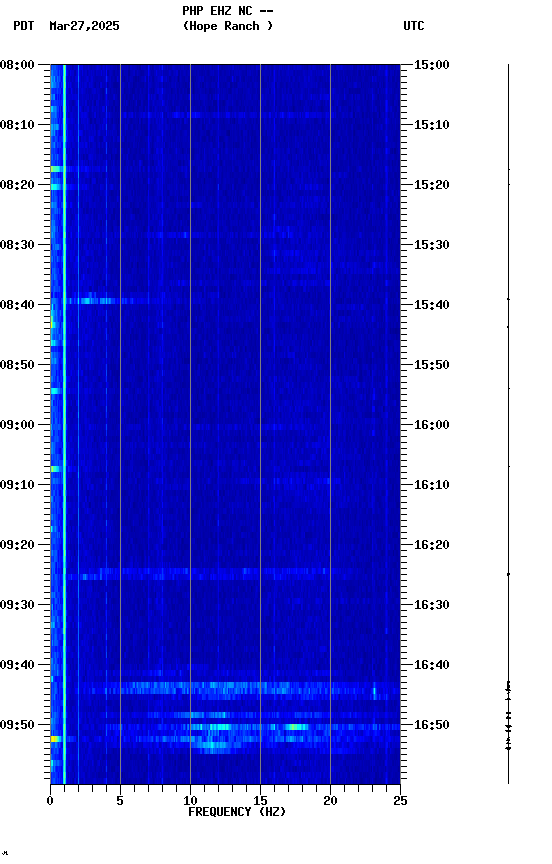Click the '10' frequency axis label
The image size is (552, 864).
[x=190, y=801]
